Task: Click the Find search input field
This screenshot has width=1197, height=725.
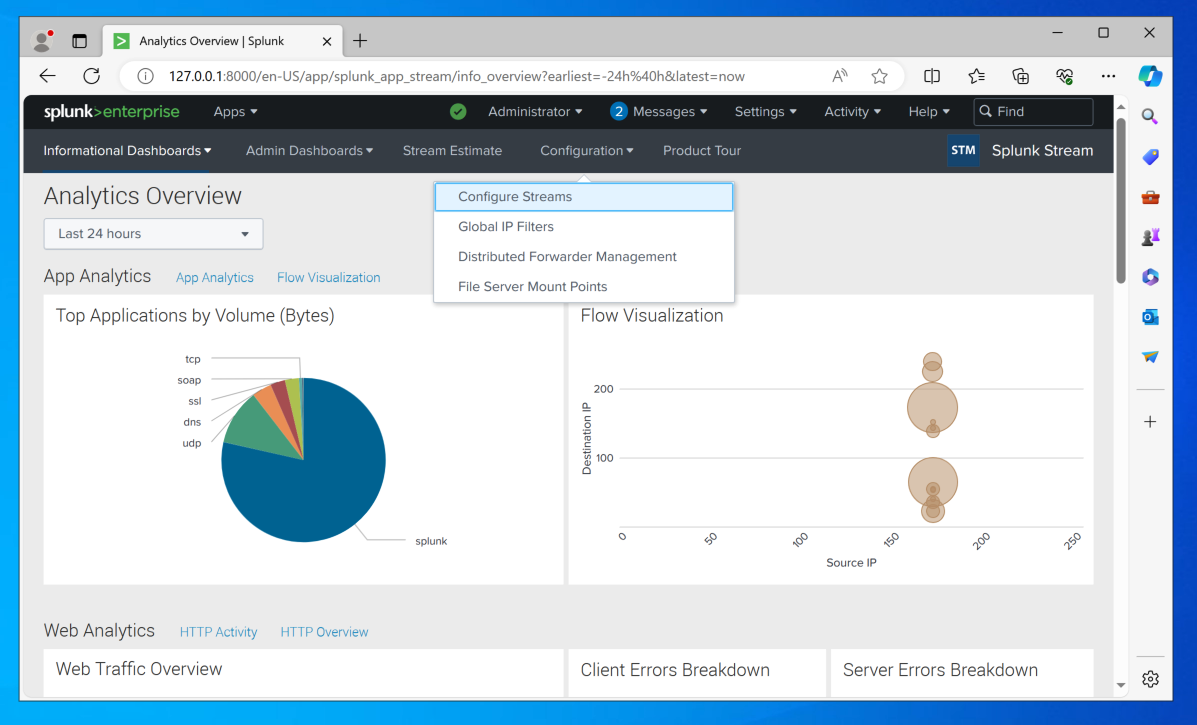Action: (x=1033, y=111)
